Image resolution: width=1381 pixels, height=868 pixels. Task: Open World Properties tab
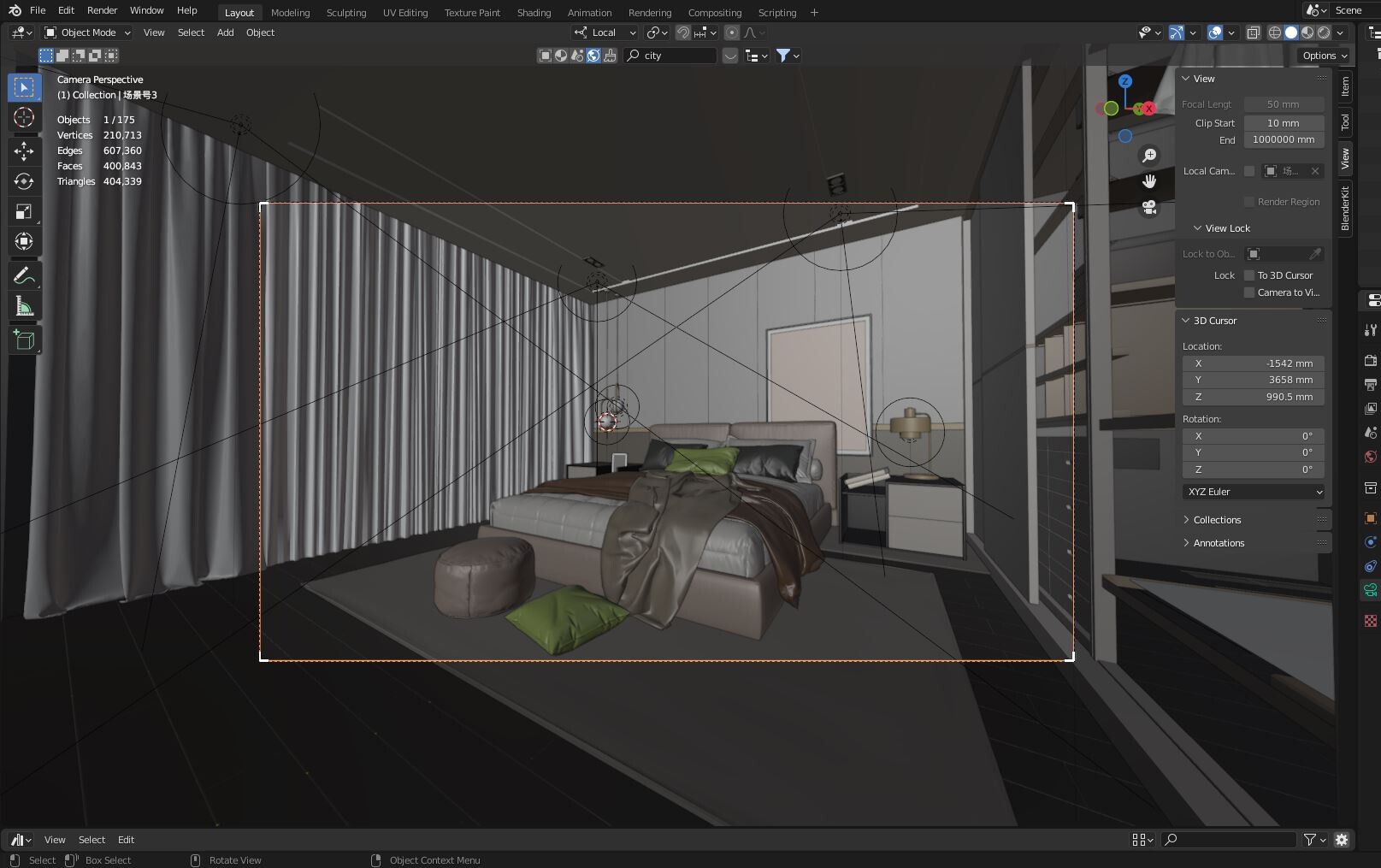pyautogui.click(x=1371, y=457)
